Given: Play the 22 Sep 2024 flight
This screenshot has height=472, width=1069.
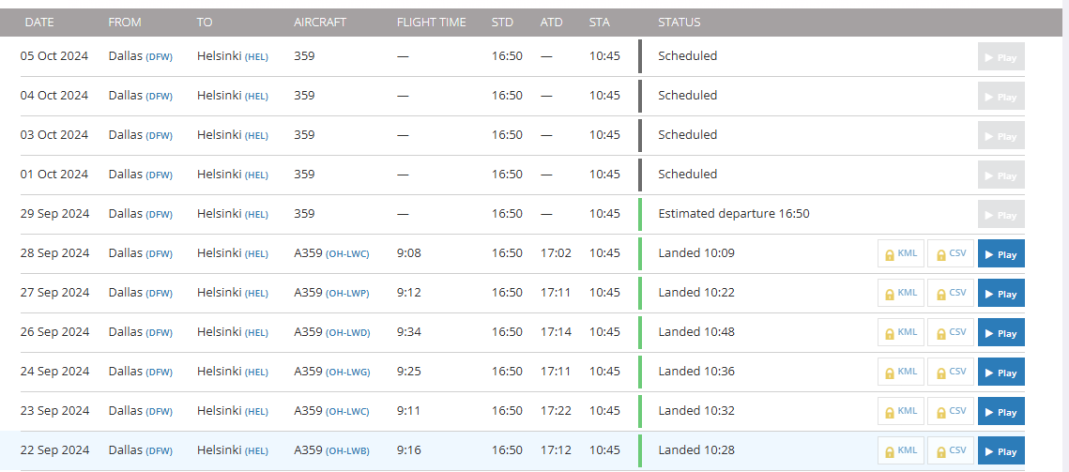Looking at the screenshot, I should tap(1001, 451).
